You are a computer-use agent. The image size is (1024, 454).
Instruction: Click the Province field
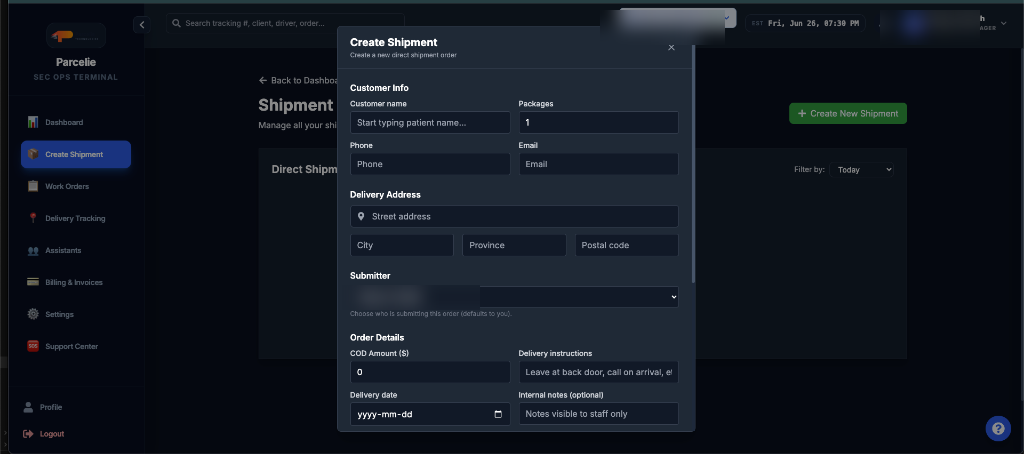514,245
